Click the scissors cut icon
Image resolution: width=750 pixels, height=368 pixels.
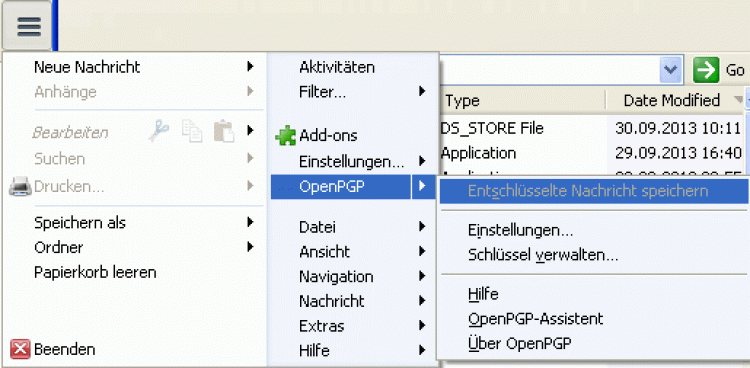pos(158,131)
